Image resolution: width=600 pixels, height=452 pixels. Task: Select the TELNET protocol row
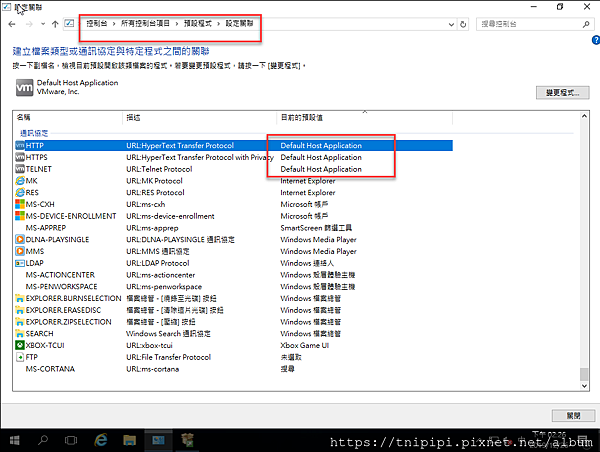pos(233,169)
